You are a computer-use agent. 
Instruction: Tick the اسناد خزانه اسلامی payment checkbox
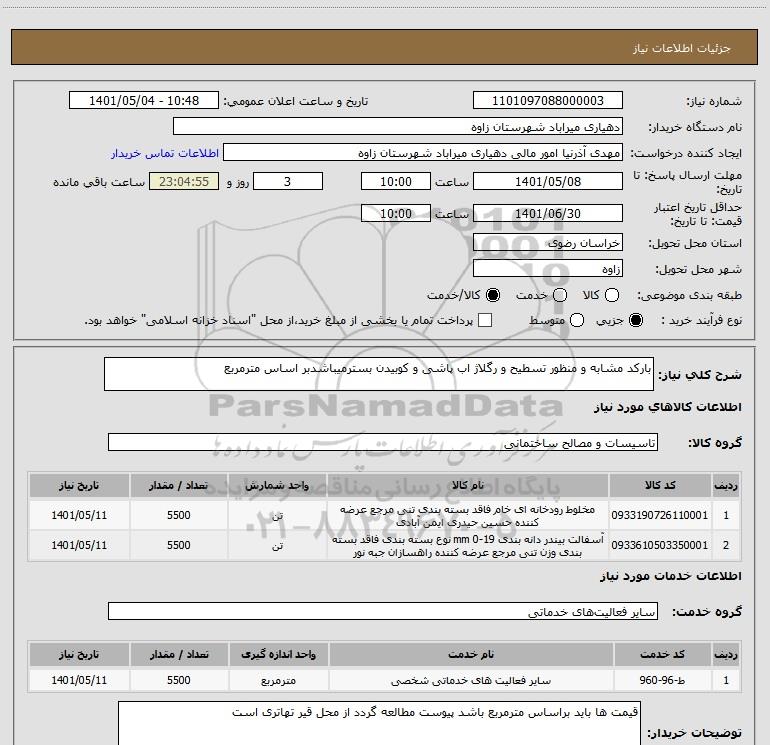[485, 320]
